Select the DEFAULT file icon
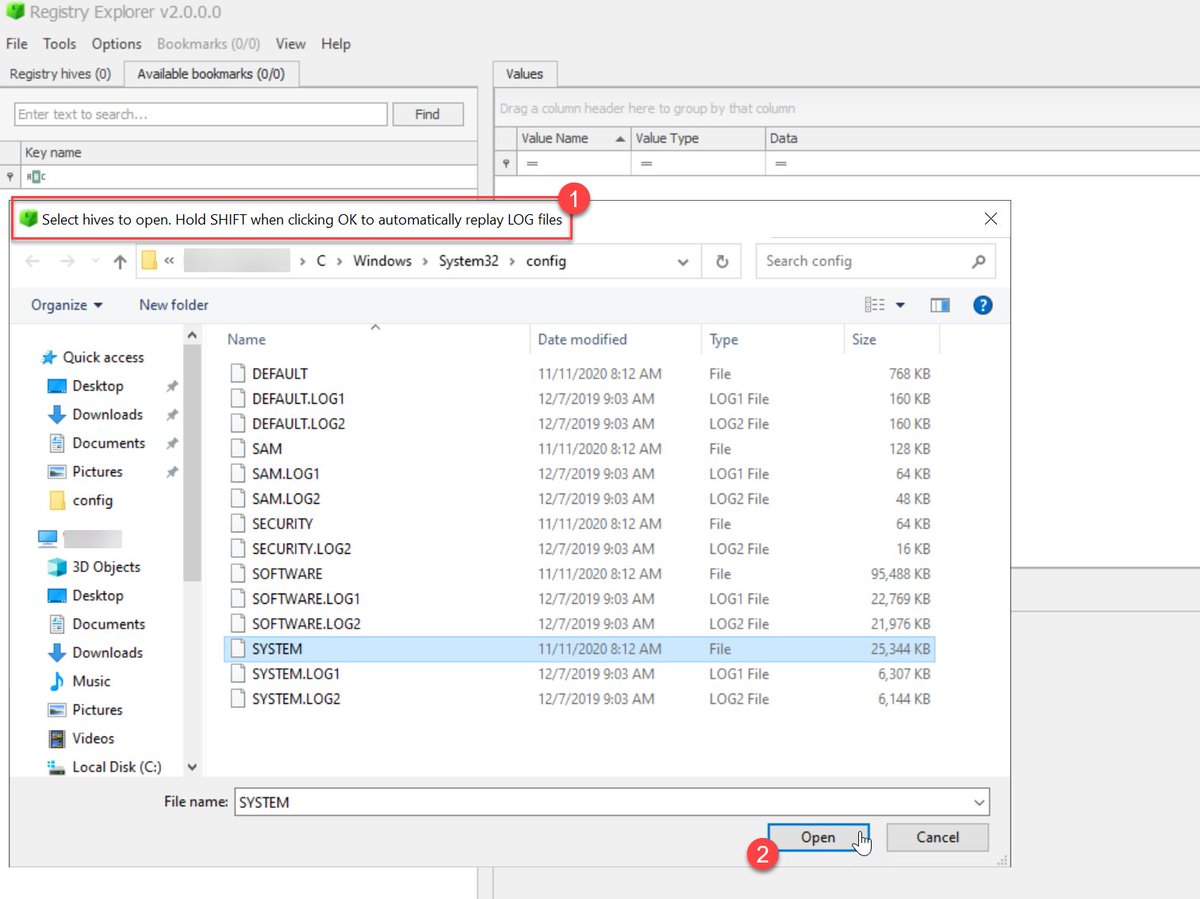1200x899 pixels. pos(237,373)
